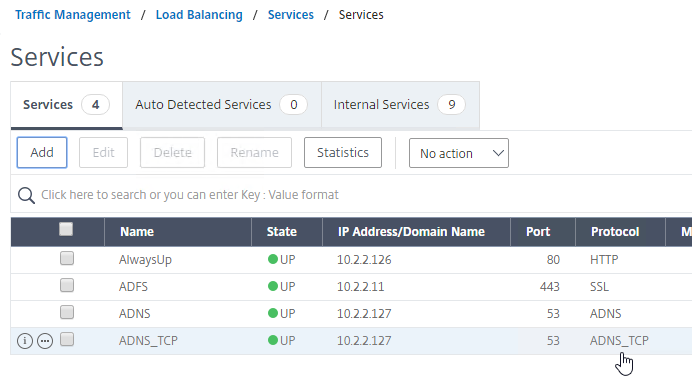
Task: Click green UP status dot for ADFS
Action: [273, 286]
